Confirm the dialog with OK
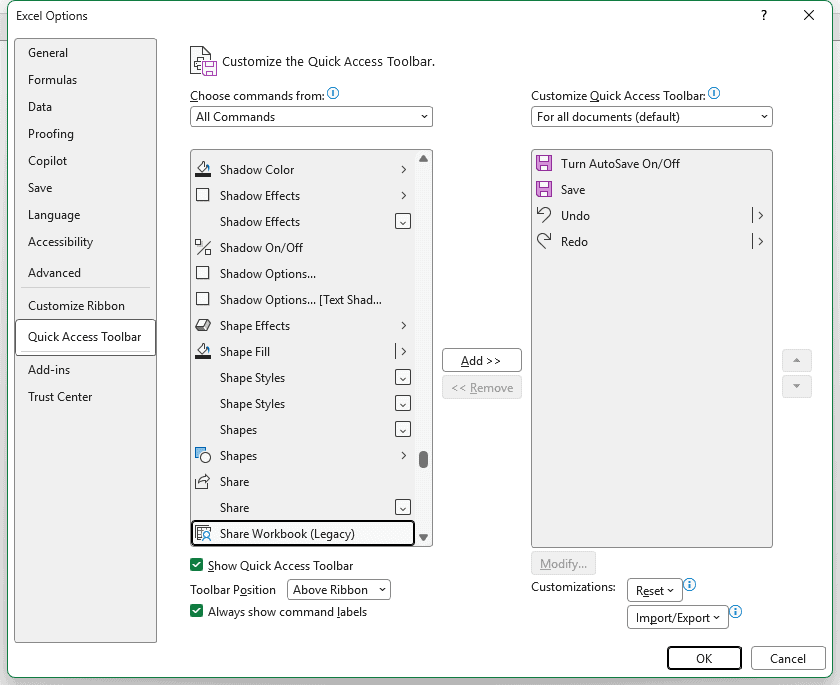Viewport: 840px width, 685px height. click(x=704, y=658)
